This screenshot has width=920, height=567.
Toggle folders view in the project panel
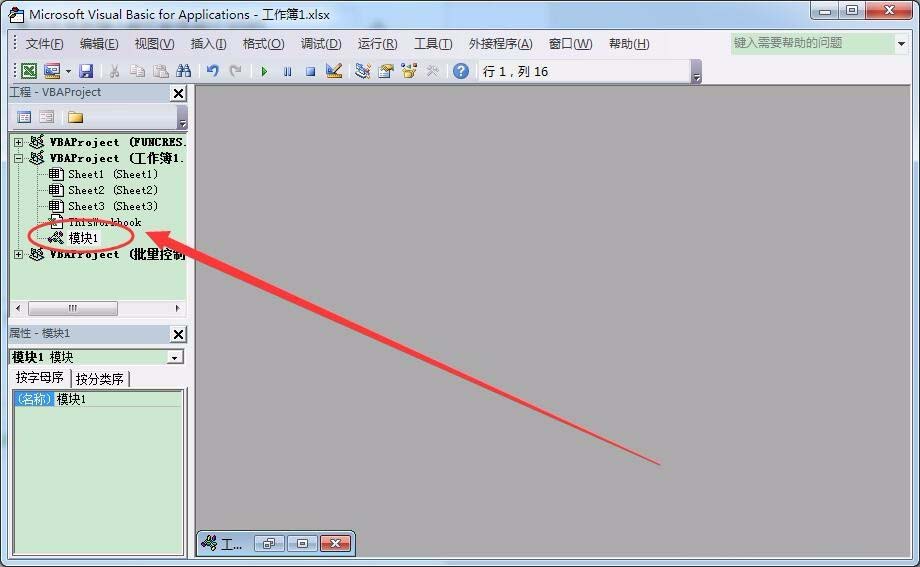point(75,117)
